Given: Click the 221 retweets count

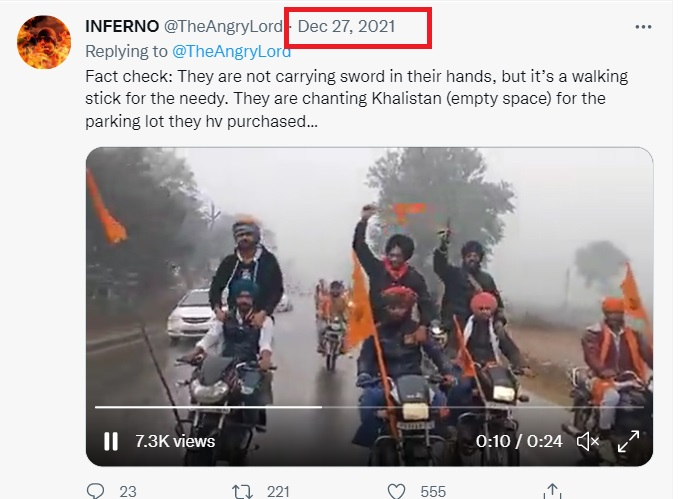Looking at the screenshot, I should [280, 491].
